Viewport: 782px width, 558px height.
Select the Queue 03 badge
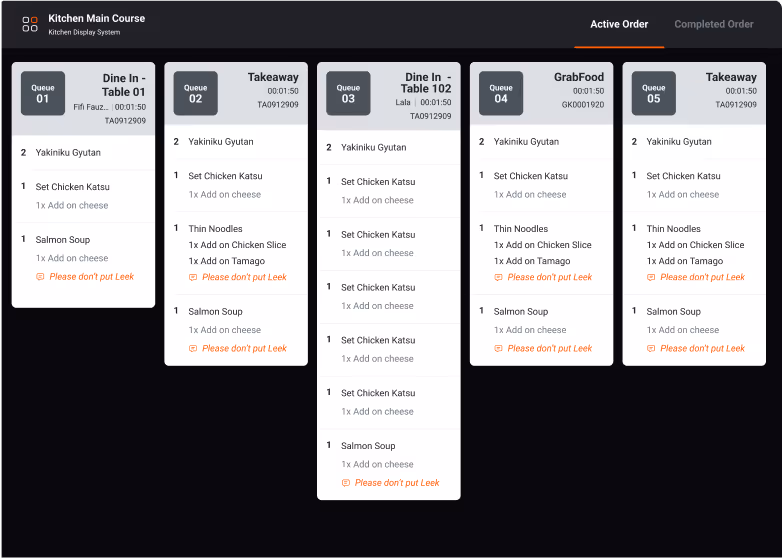[348, 93]
